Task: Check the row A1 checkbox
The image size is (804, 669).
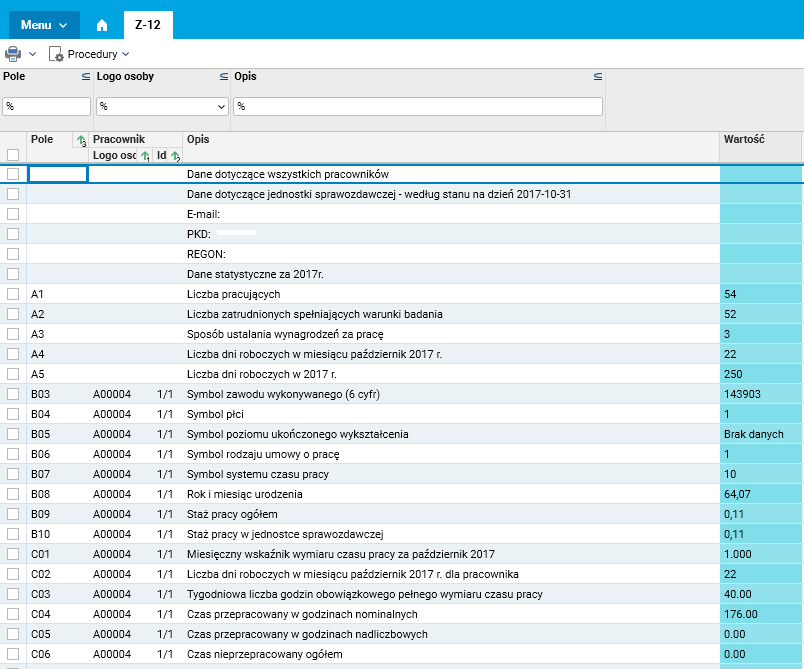Action: point(13,294)
